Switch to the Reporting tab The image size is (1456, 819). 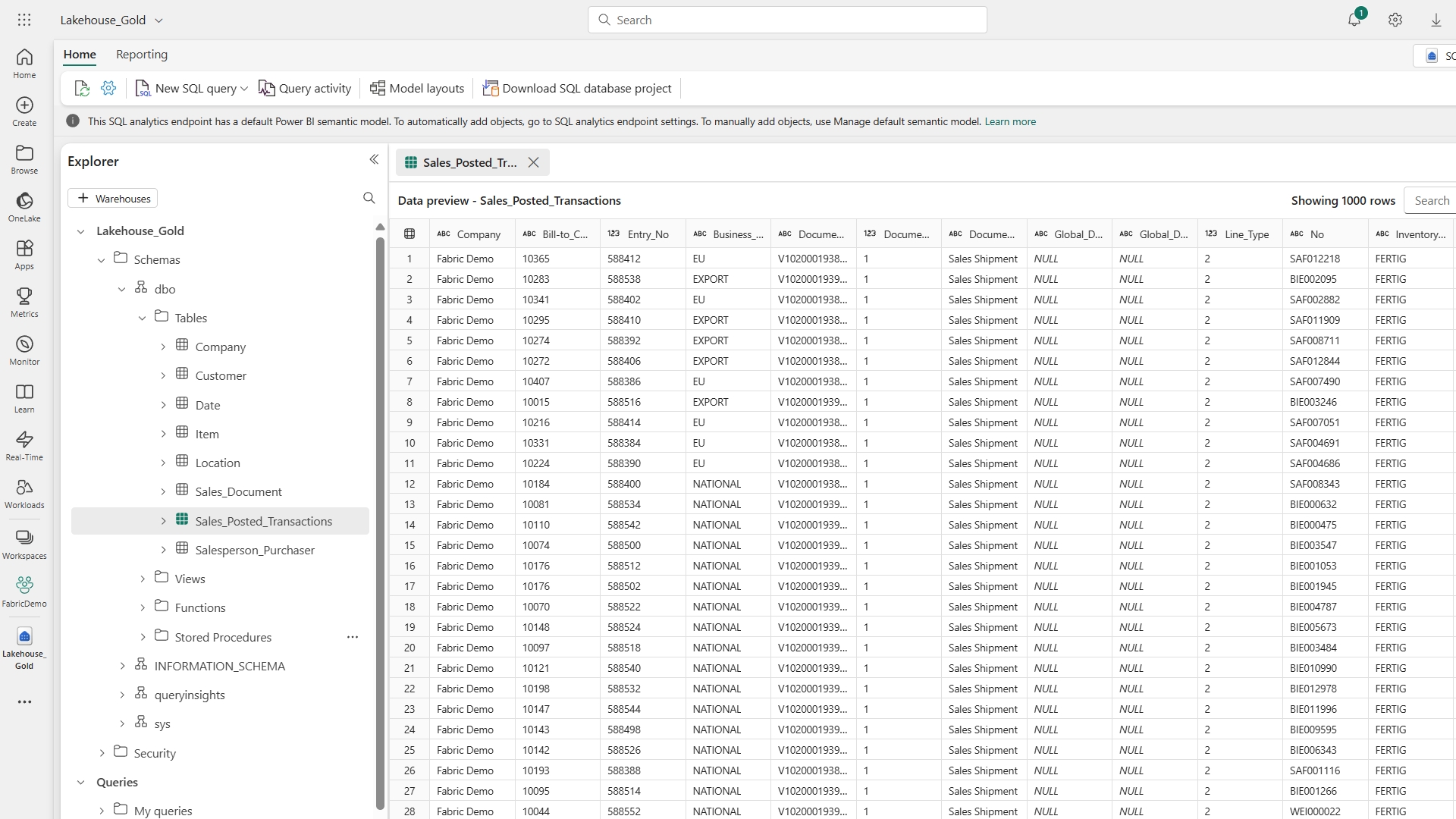coord(141,54)
